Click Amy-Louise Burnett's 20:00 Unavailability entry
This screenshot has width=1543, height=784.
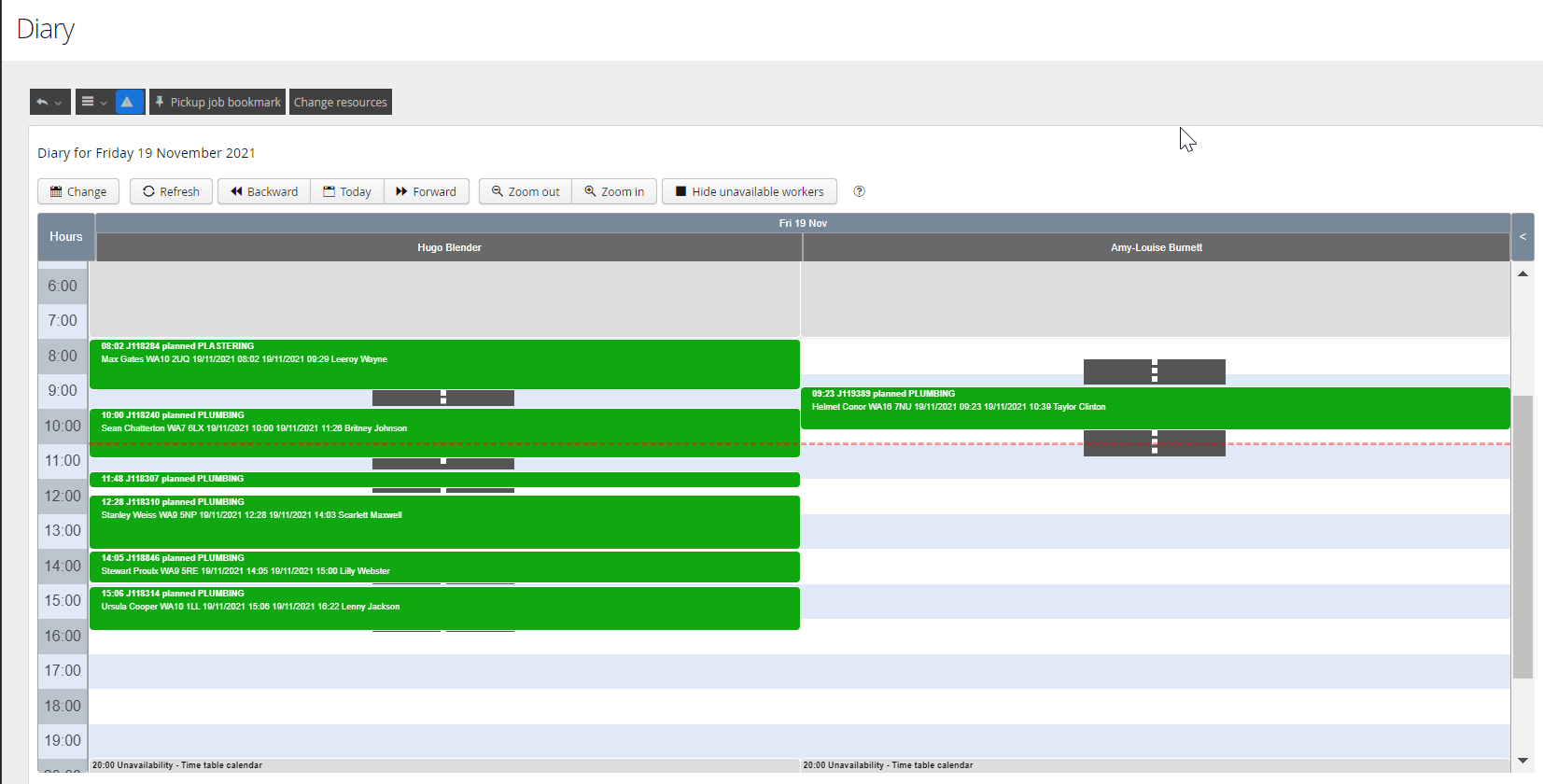1156,765
